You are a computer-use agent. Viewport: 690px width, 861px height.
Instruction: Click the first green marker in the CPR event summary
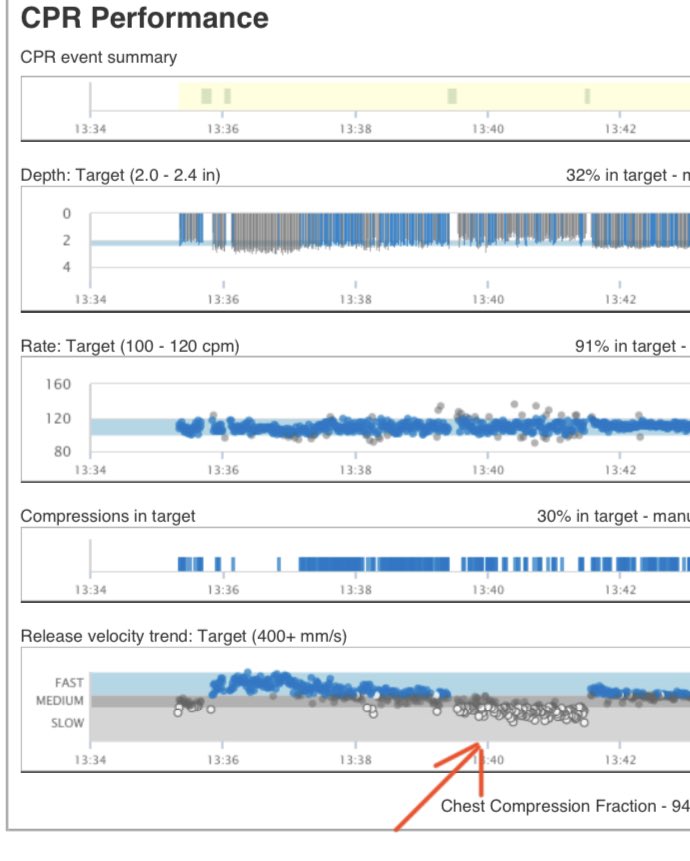(x=206, y=96)
